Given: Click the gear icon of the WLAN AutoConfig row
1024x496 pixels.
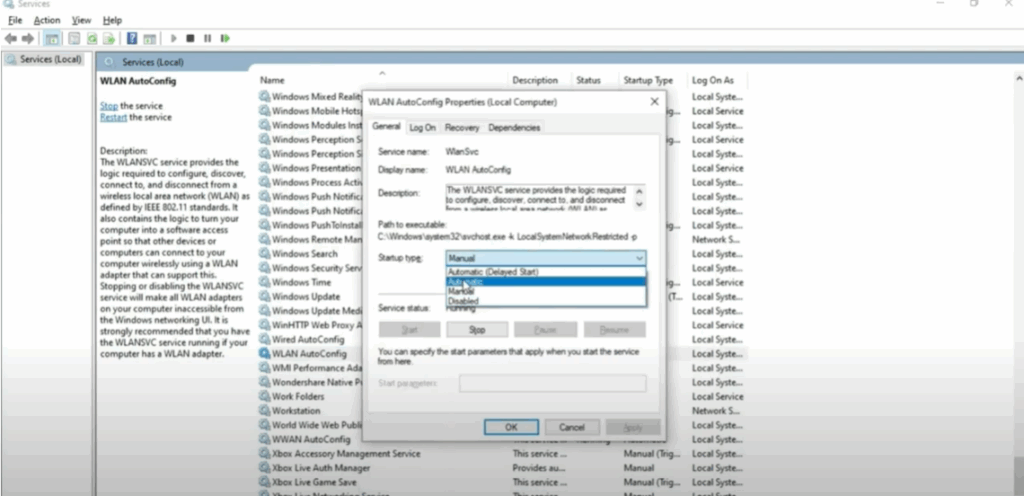Looking at the screenshot, I should click(264, 354).
